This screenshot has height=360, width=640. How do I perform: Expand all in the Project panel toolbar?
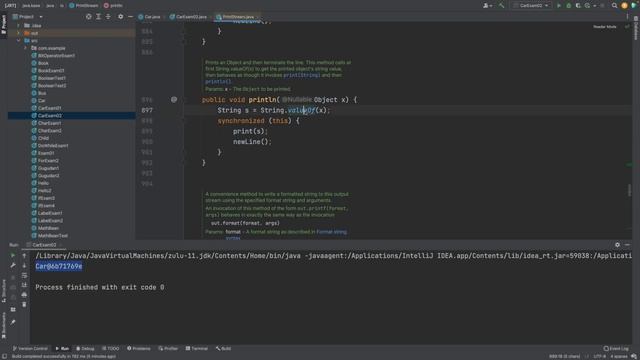[98, 17]
